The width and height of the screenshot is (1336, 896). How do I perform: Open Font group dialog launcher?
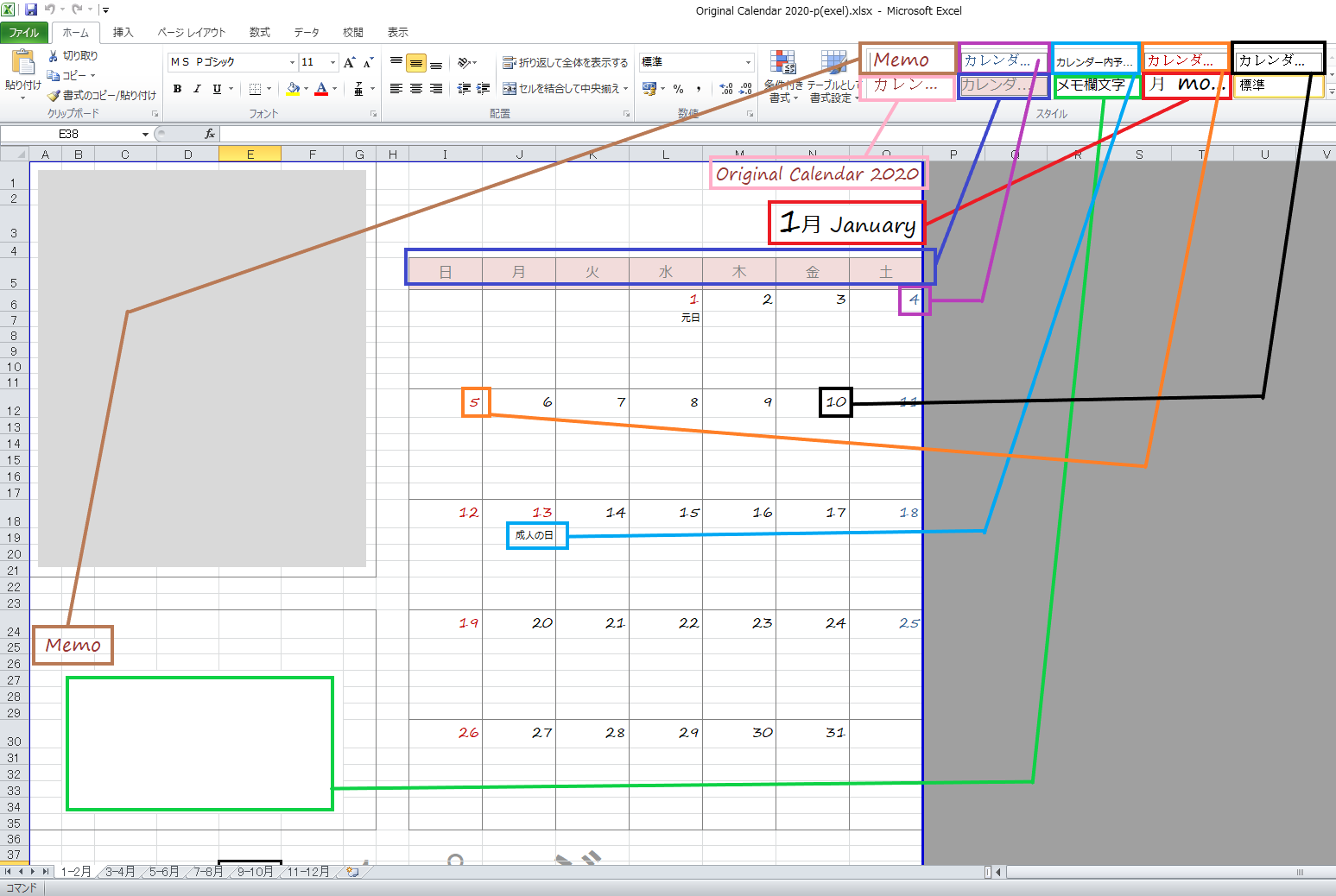(374, 114)
